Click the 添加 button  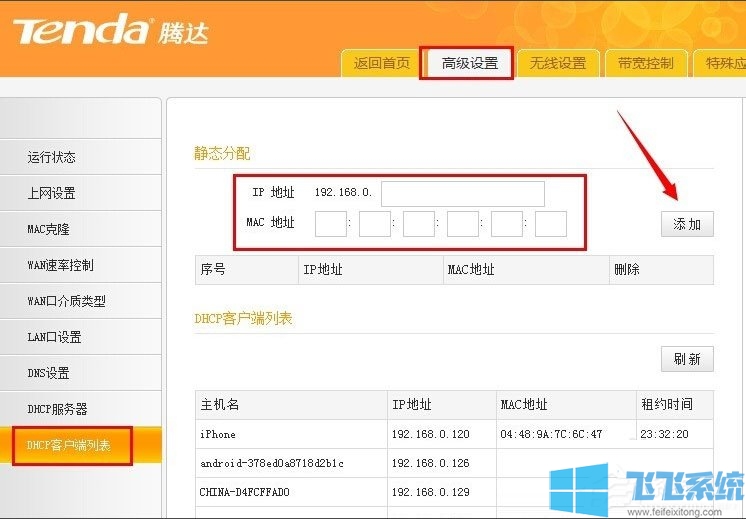click(687, 224)
